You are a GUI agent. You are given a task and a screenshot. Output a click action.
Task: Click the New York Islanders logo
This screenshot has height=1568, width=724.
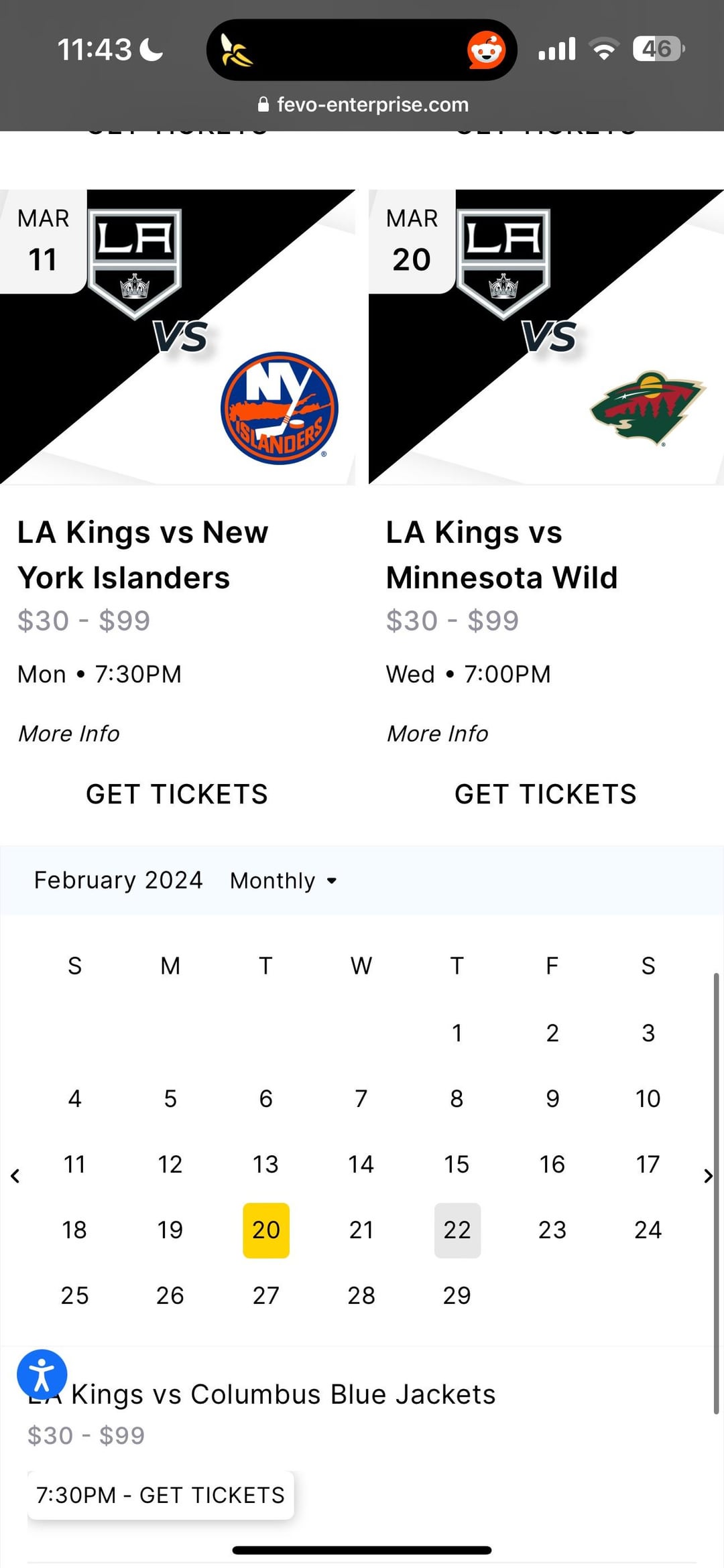pos(279,408)
